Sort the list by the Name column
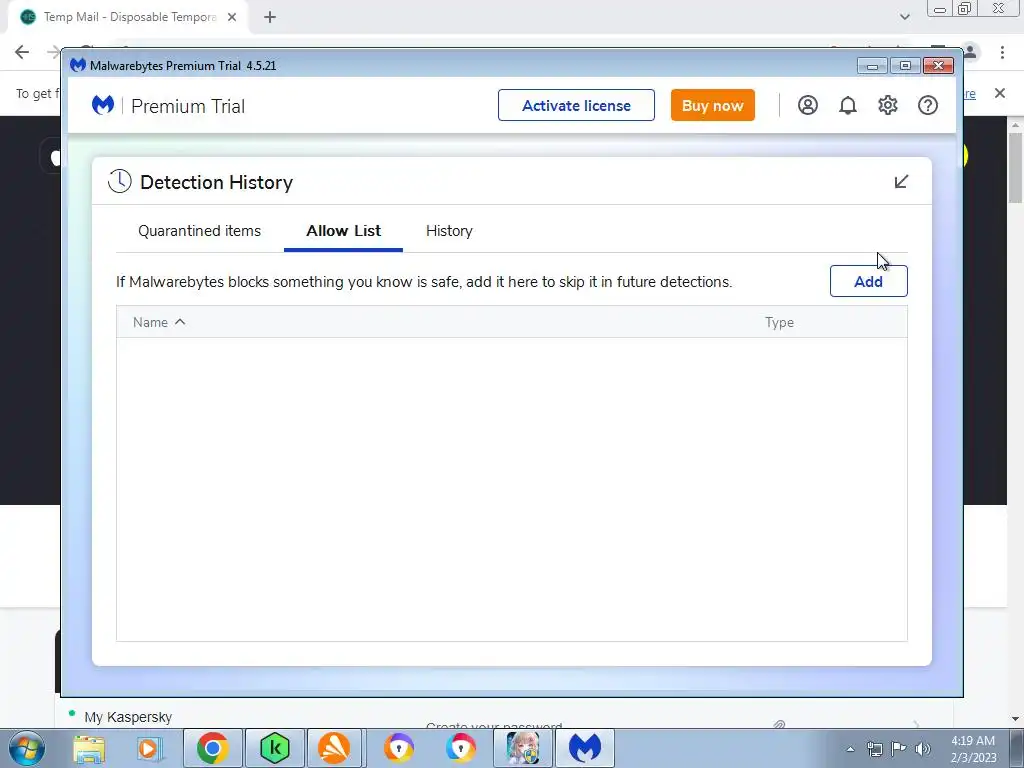Image resolution: width=1024 pixels, height=768 pixels. coord(159,322)
